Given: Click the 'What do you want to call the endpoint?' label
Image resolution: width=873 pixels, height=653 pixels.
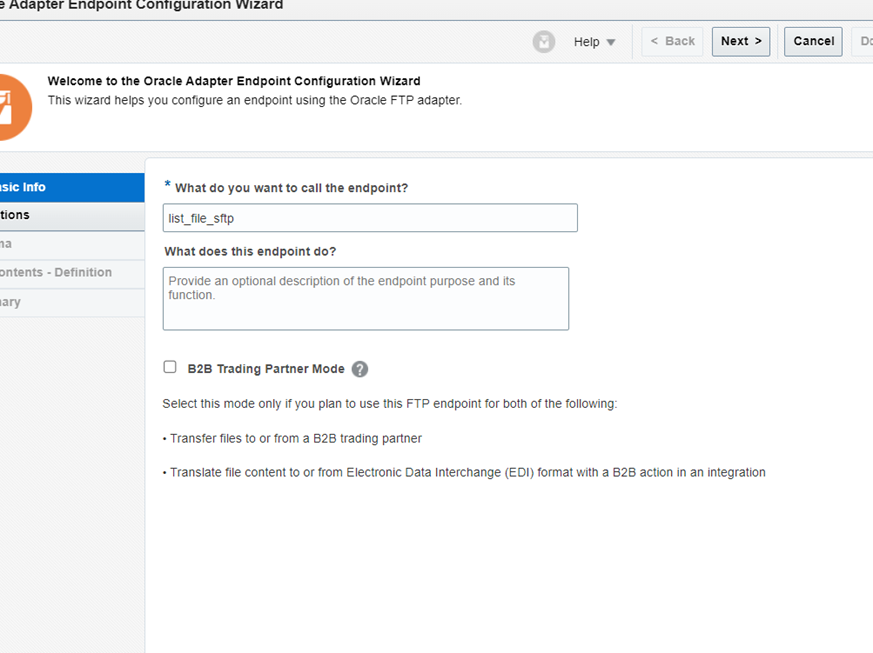Looking at the screenshot, I should pyautogui.click(x=291, y=188).
